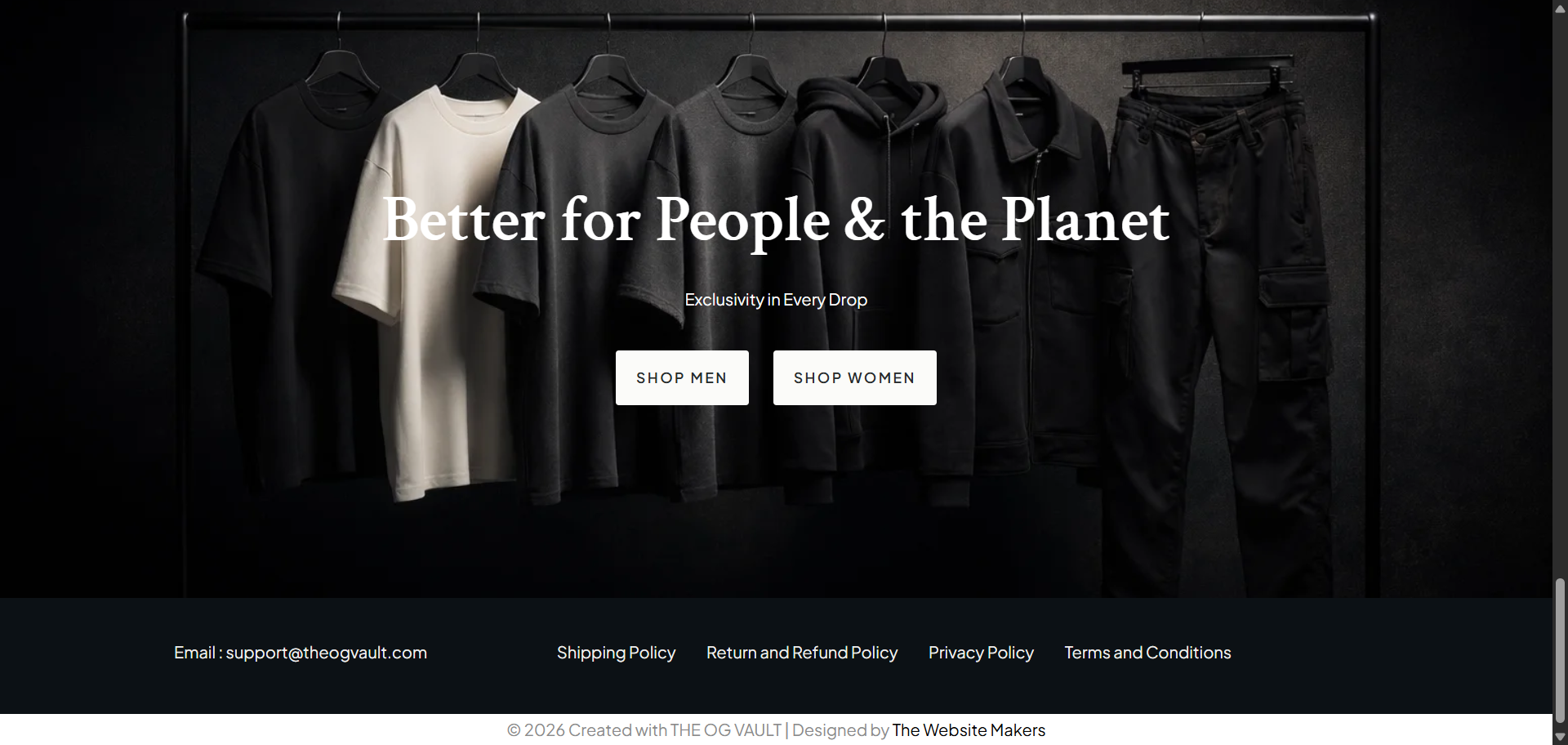Click the scrollbar up arrow
The height and width of the screenshot is (745, 1568).
coord(1560,7)
